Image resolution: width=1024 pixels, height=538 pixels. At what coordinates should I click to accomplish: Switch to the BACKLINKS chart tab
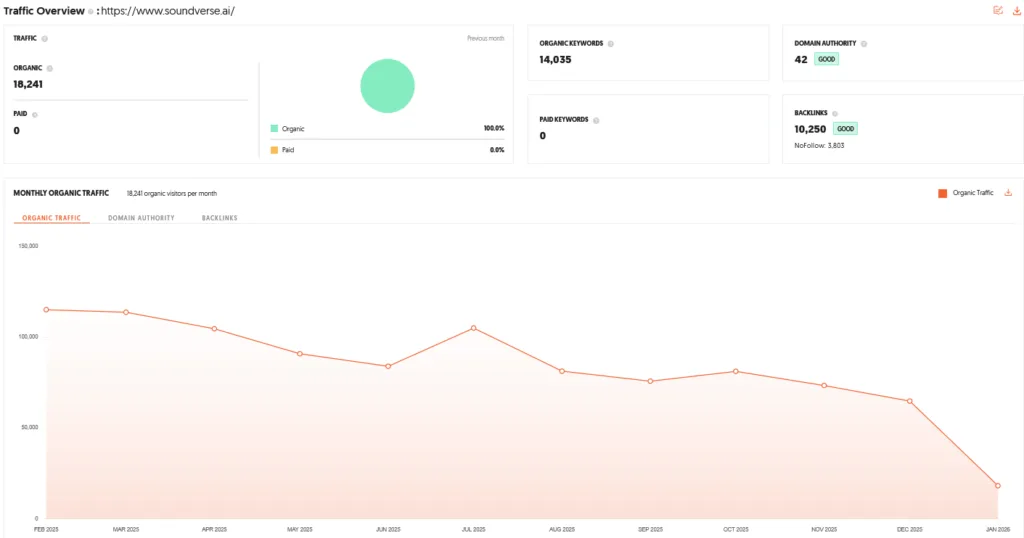pyautogui.click(x=219, y=218)
